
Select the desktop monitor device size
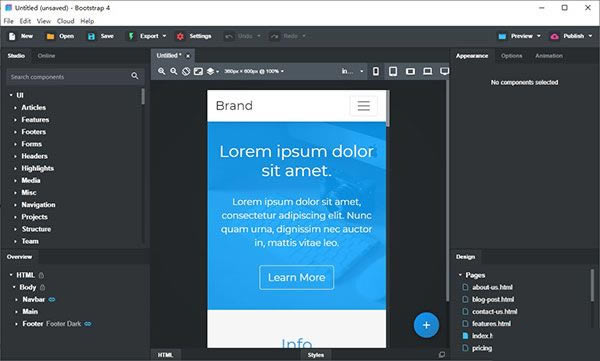tap(444, 71)
